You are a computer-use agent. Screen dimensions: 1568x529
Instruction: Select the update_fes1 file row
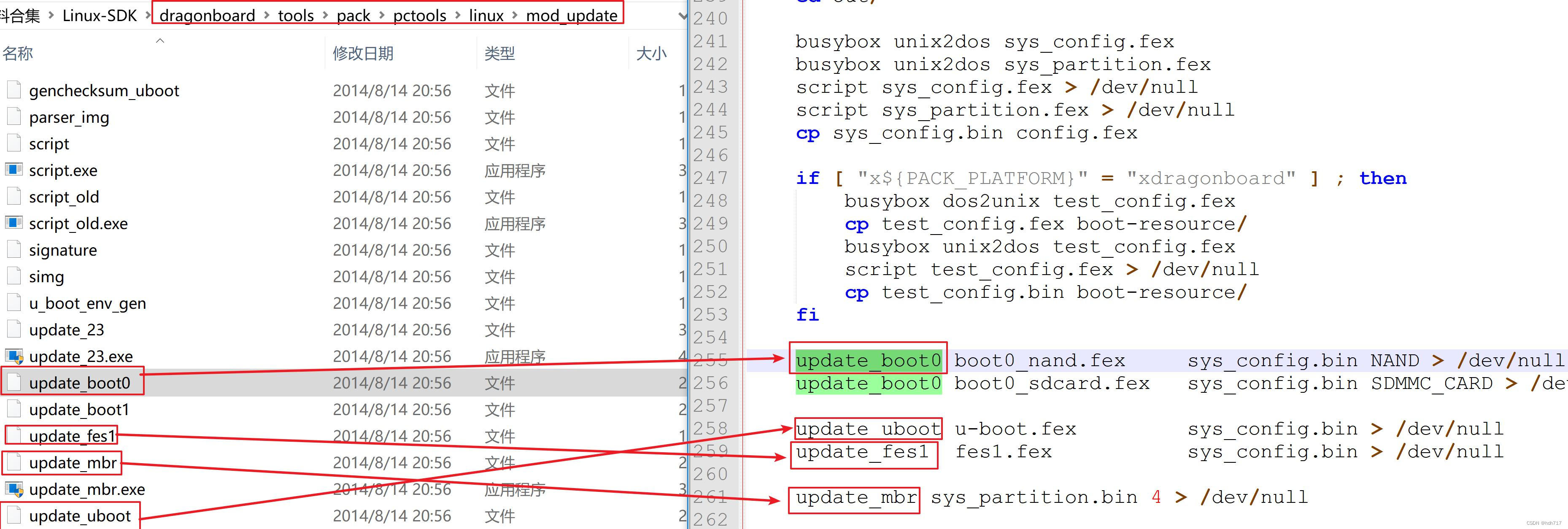click(73, 436)
